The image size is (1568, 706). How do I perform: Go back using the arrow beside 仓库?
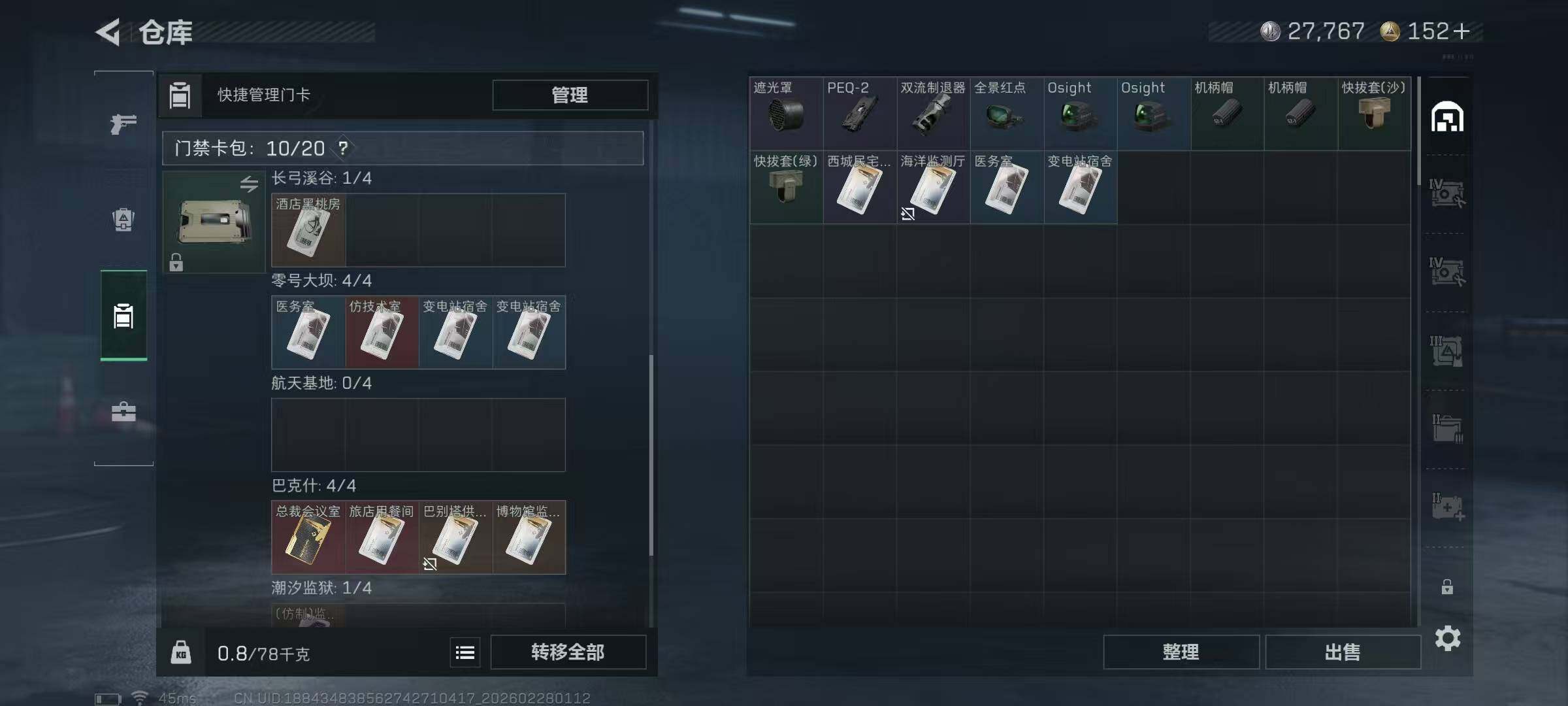(108, 31)
